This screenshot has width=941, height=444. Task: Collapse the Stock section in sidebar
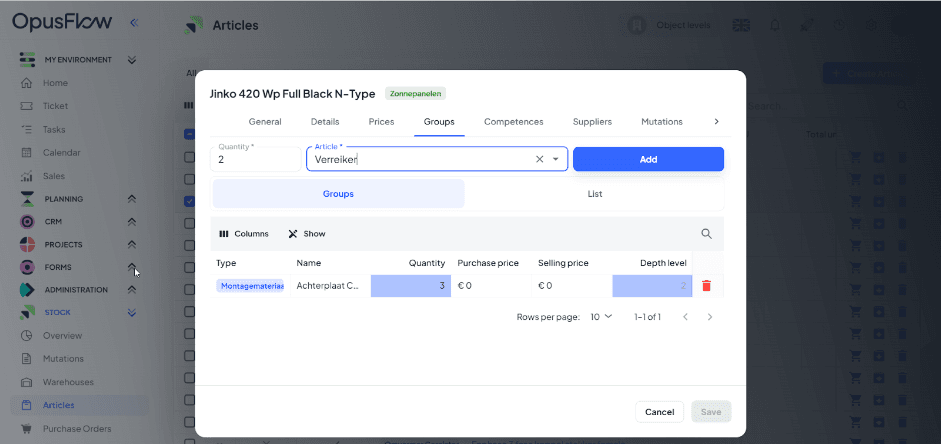coord(131,313)
